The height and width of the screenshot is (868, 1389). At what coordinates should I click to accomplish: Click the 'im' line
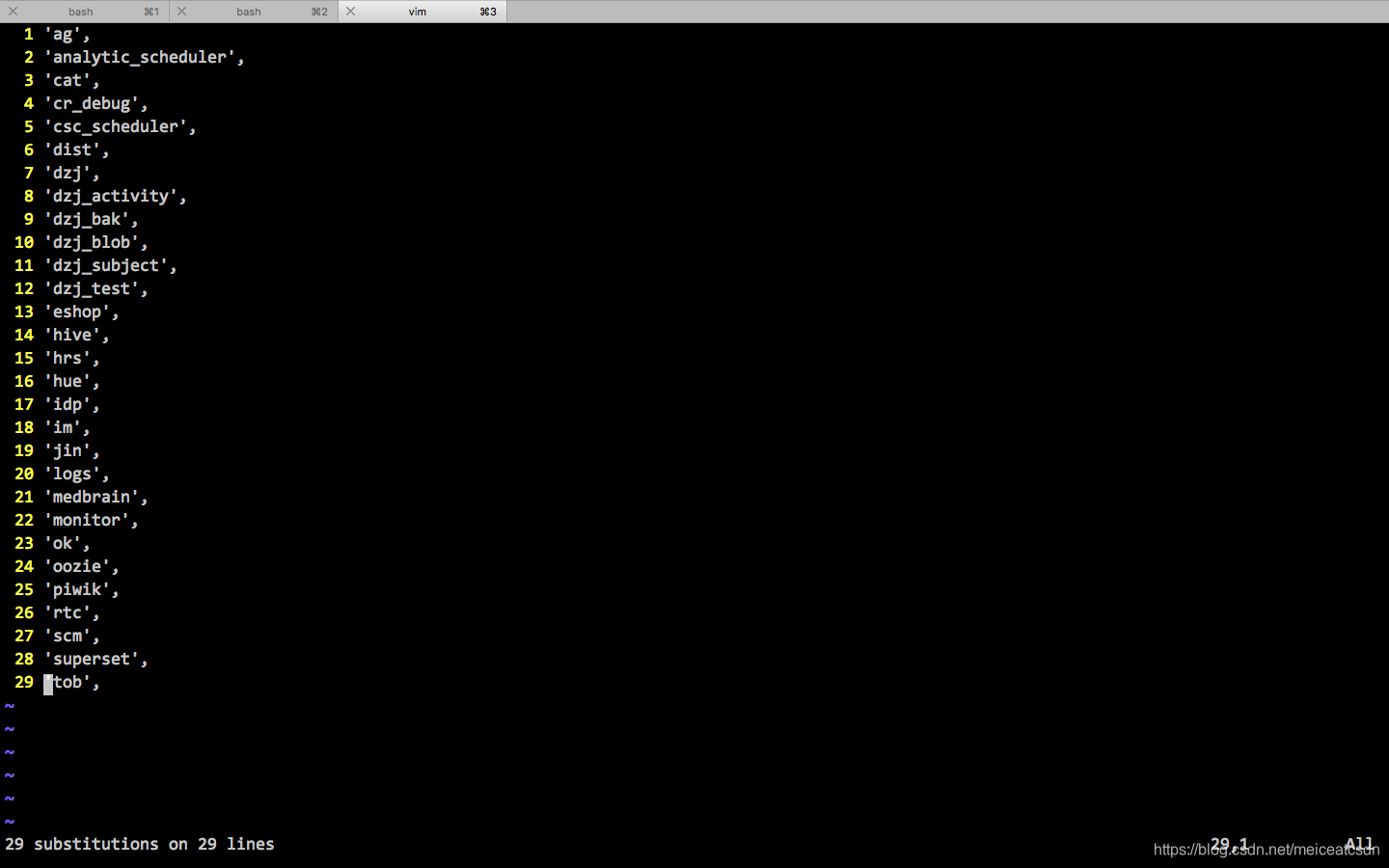[67, 428]
